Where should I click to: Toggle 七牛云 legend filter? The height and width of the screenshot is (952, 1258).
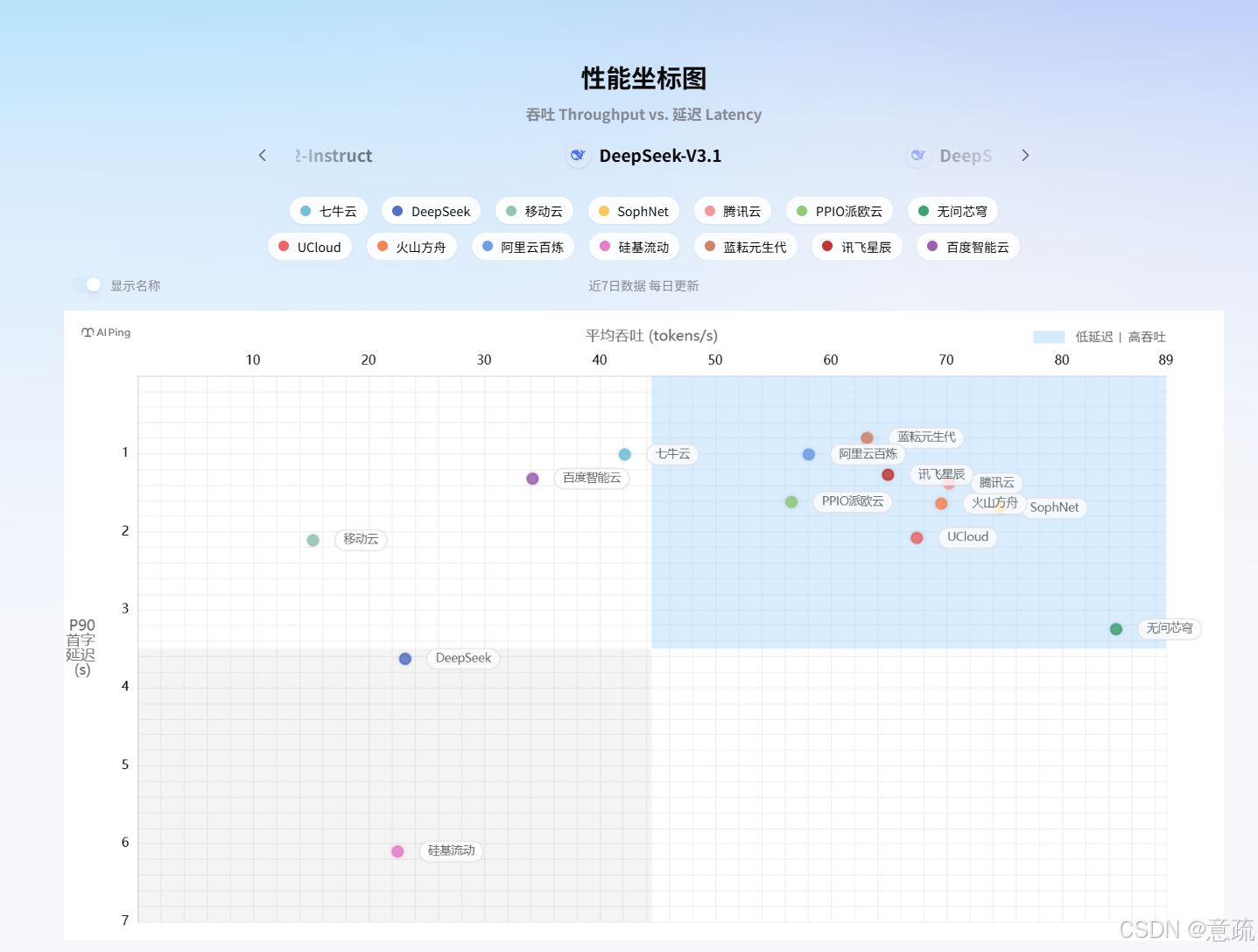[328, 211]
